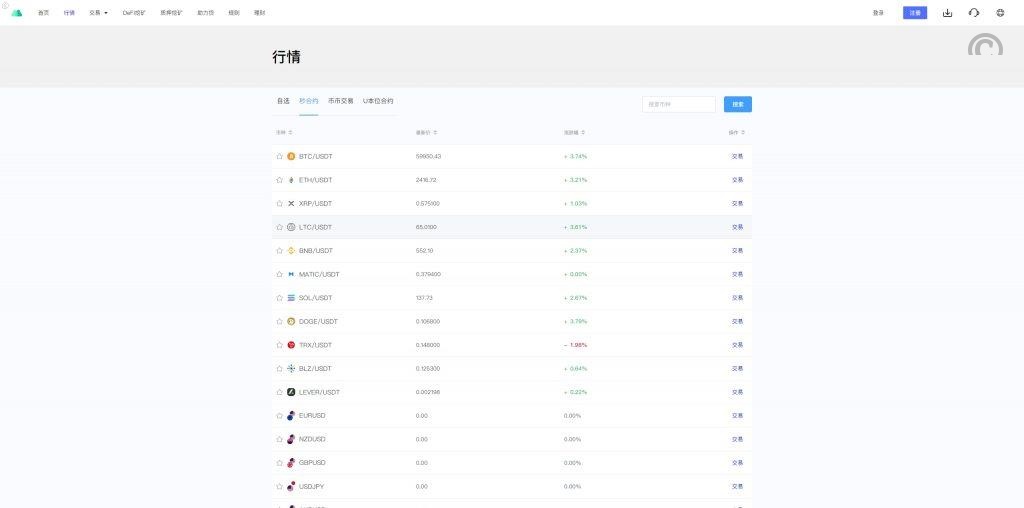Favorite ETH/USDT with its star
1024x508 pixels.
(280, 180)
